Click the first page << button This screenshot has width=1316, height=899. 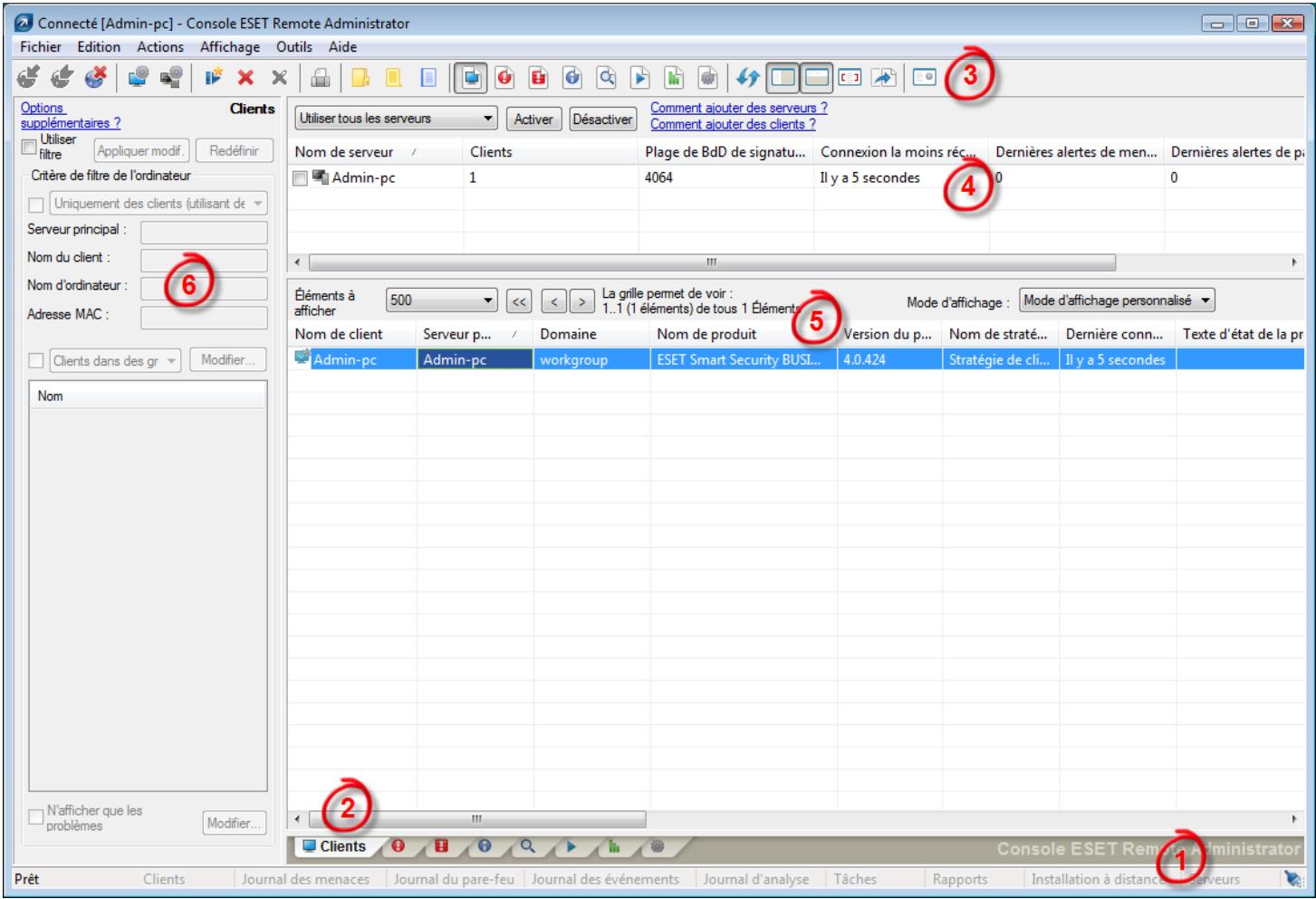pyautogui.click(x=518, y=301)
